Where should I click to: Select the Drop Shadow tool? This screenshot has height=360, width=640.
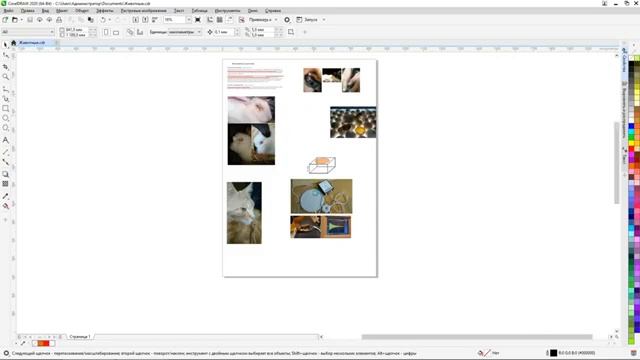click(5, 174)
